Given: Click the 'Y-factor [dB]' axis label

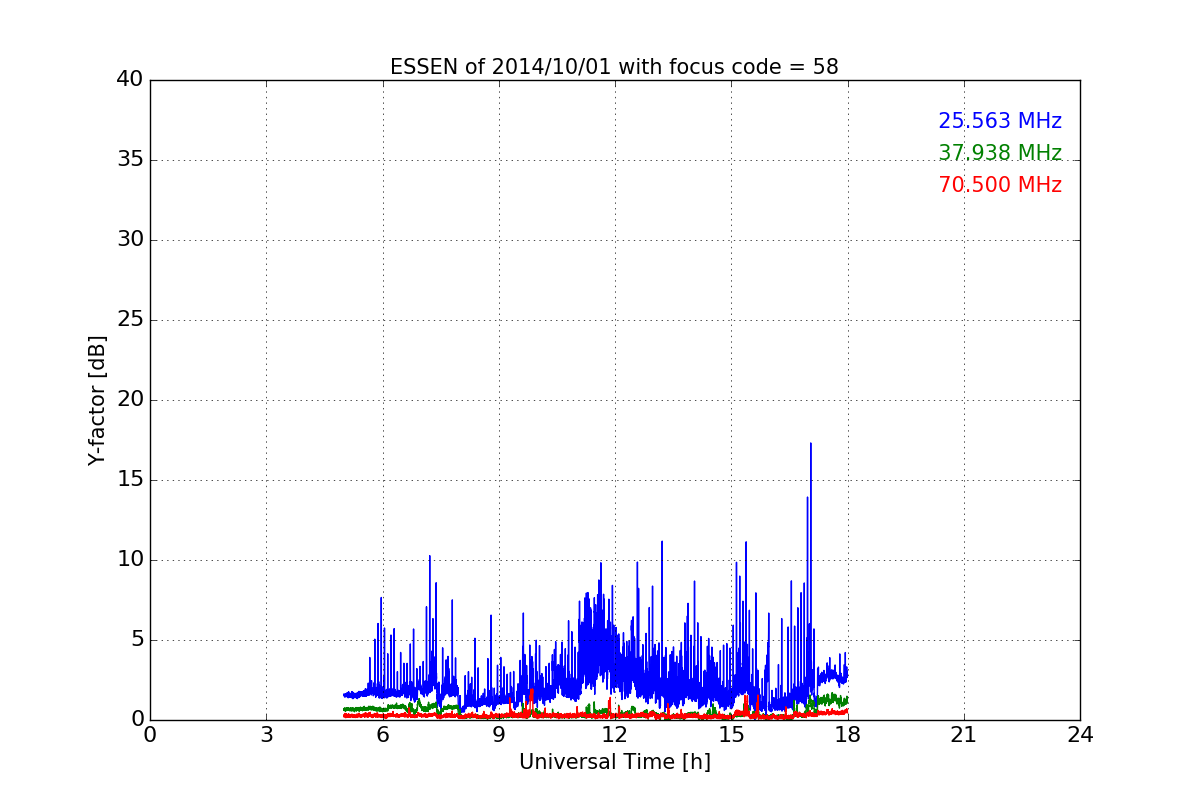Looking at the screenshot, I should click(x=97, y=400).
